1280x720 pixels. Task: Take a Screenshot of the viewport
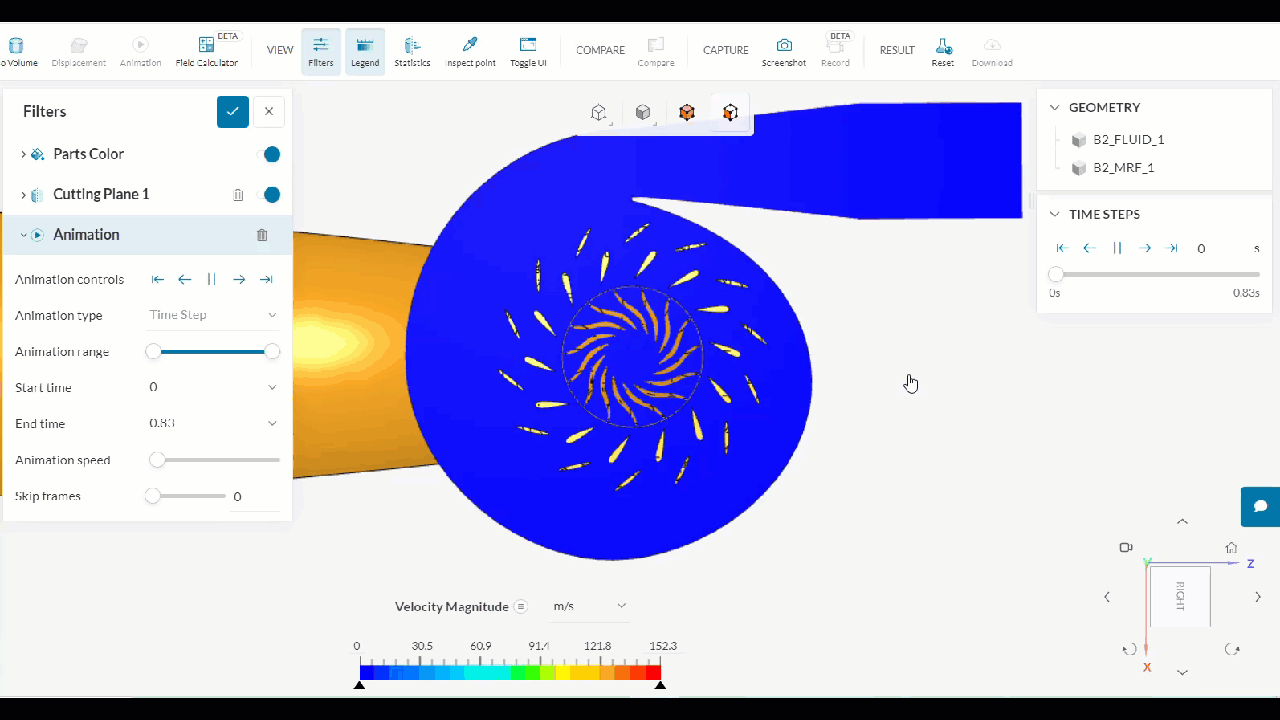[784, 50]
